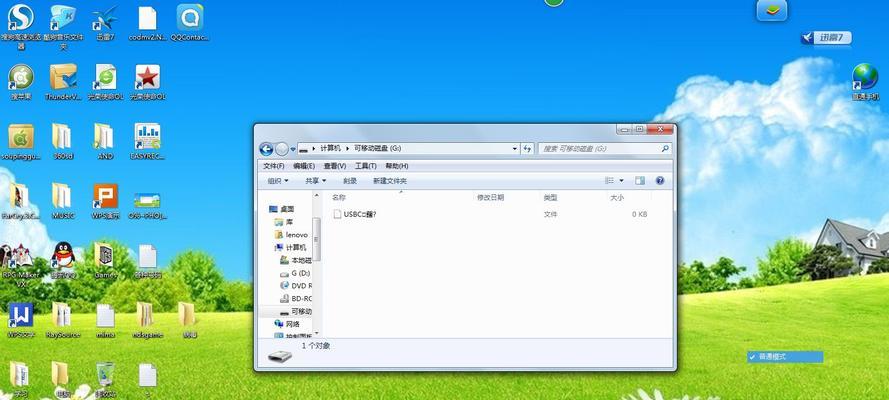The height and width of the screenshot is (400, 889).
Task: Refresh the Explorer address bar
Action: point(528,148)
